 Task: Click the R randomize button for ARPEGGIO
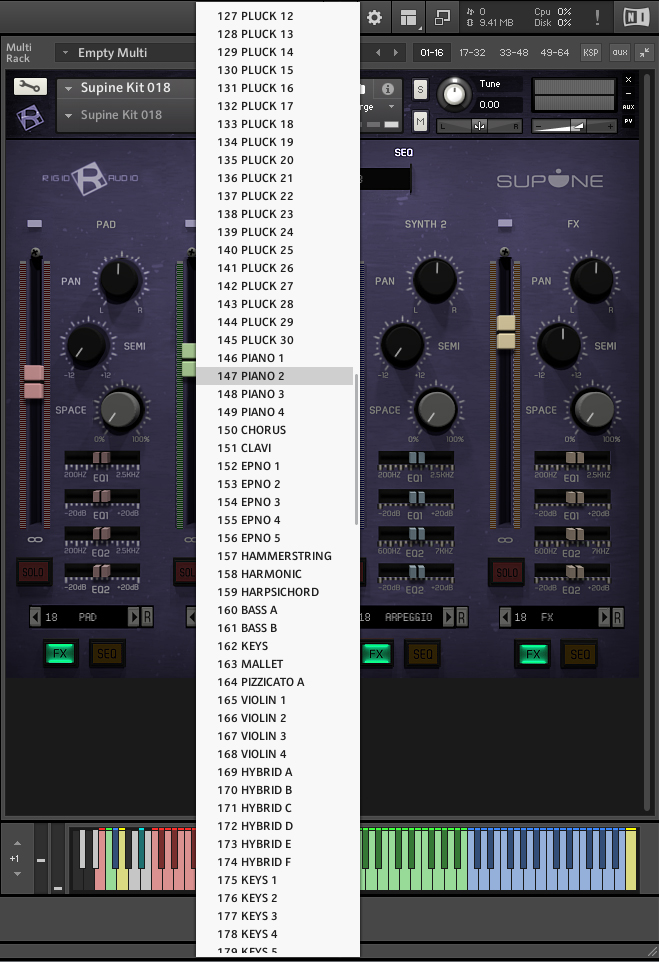point(461,617)
